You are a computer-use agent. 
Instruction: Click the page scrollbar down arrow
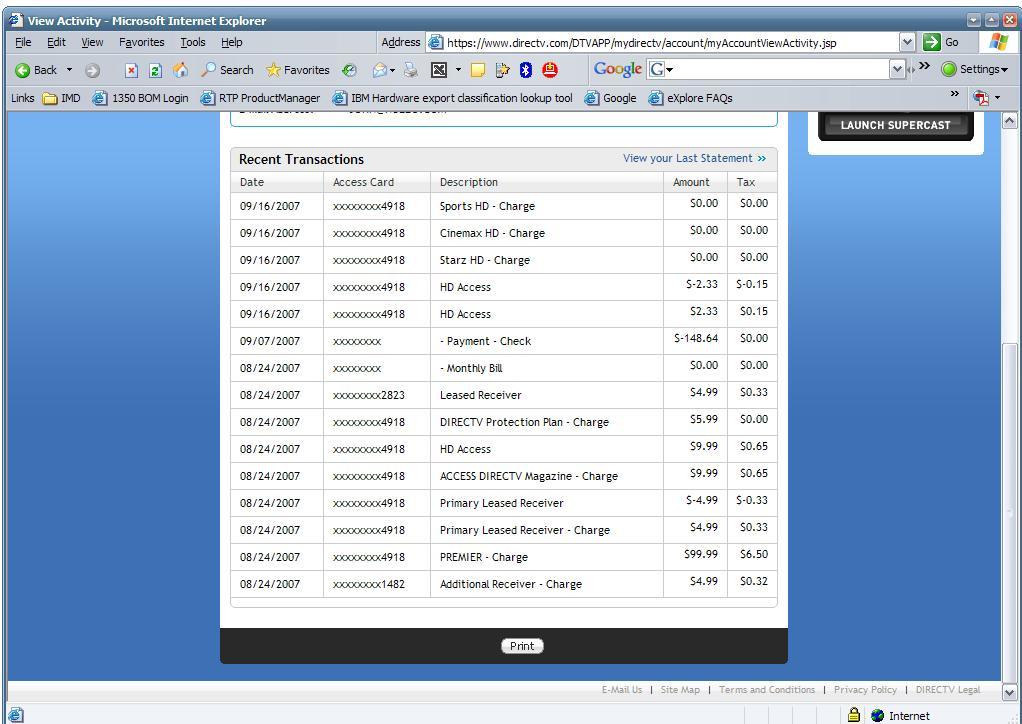(1009, 692)
